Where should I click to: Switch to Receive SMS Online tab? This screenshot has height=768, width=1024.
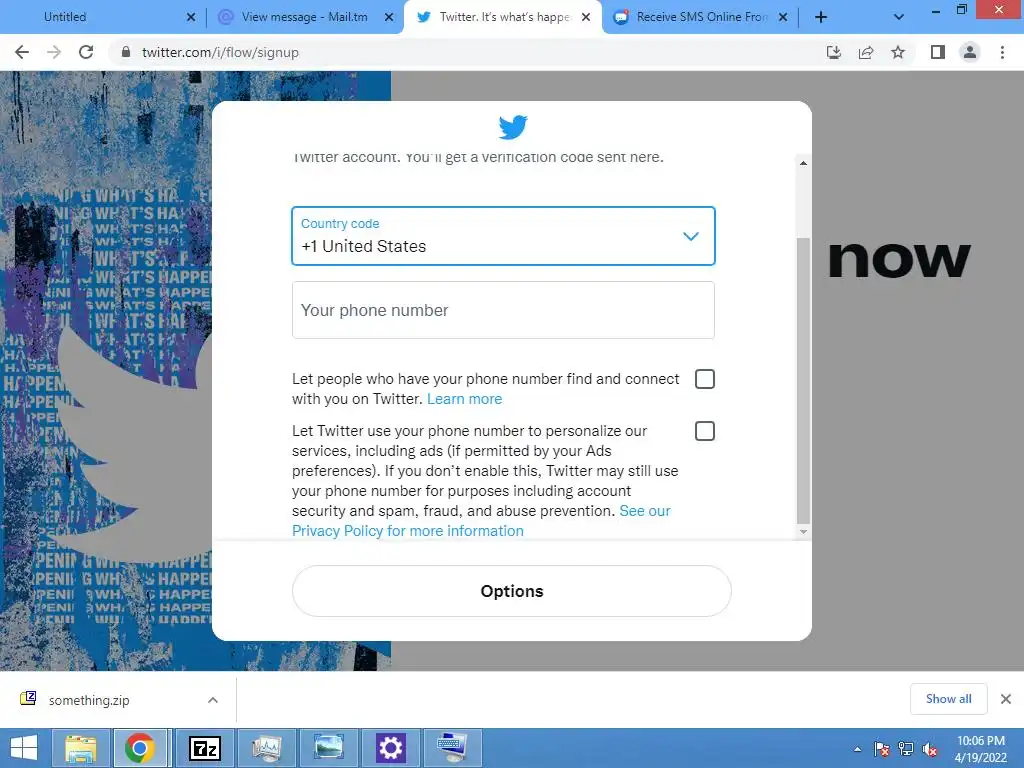click(x=700, y=17)
